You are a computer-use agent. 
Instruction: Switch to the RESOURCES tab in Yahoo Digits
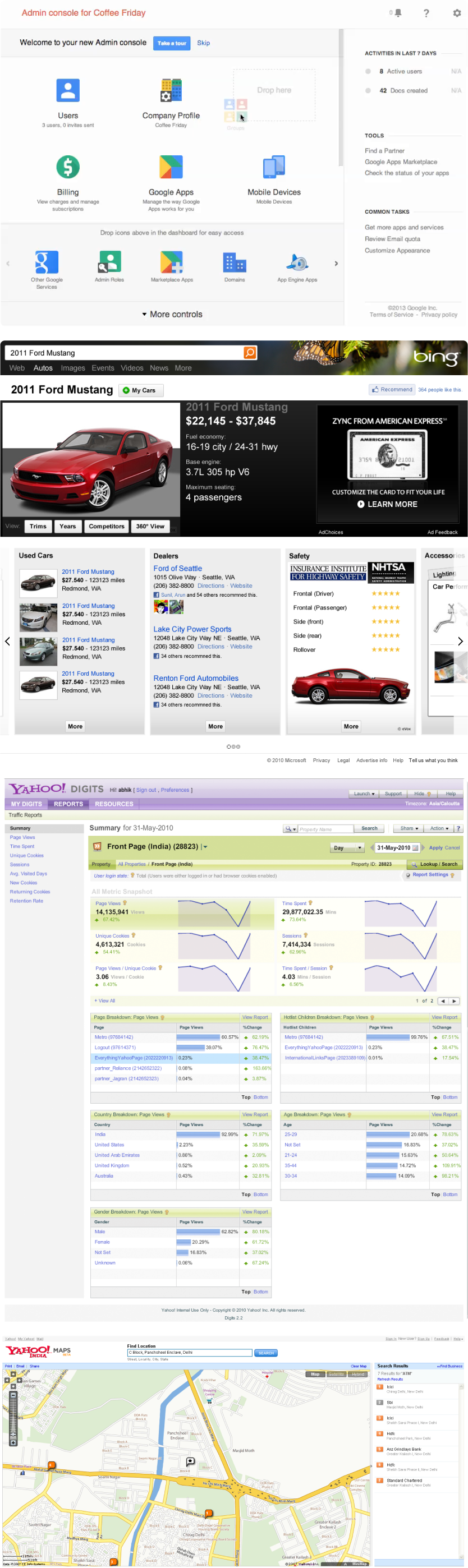114,804
